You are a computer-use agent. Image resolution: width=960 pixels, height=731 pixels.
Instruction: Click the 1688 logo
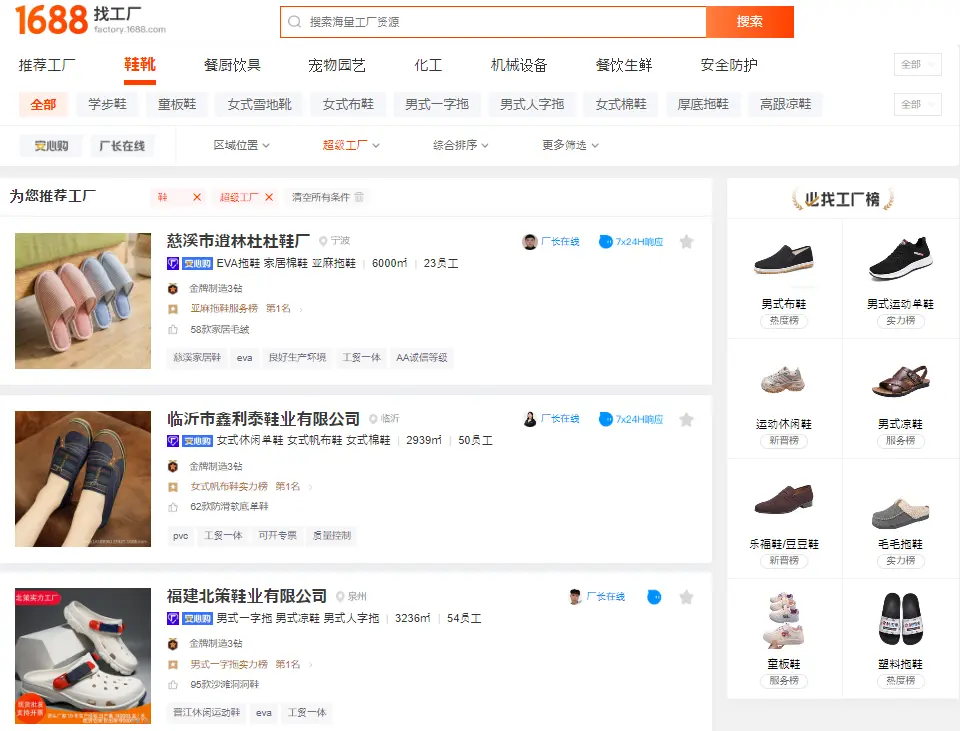coord(51,20)
